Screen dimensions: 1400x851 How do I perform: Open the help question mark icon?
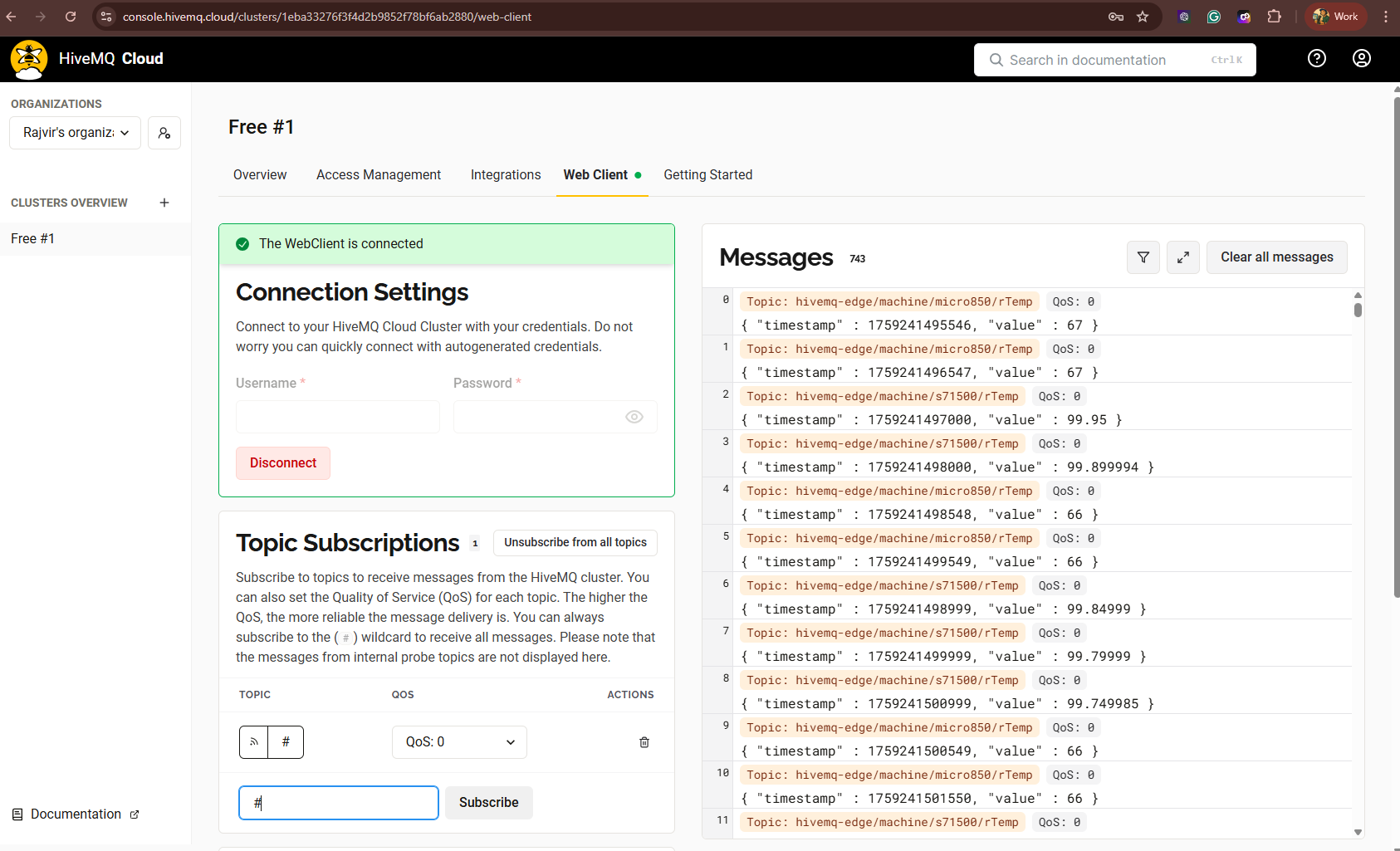tap(1316, 58)
